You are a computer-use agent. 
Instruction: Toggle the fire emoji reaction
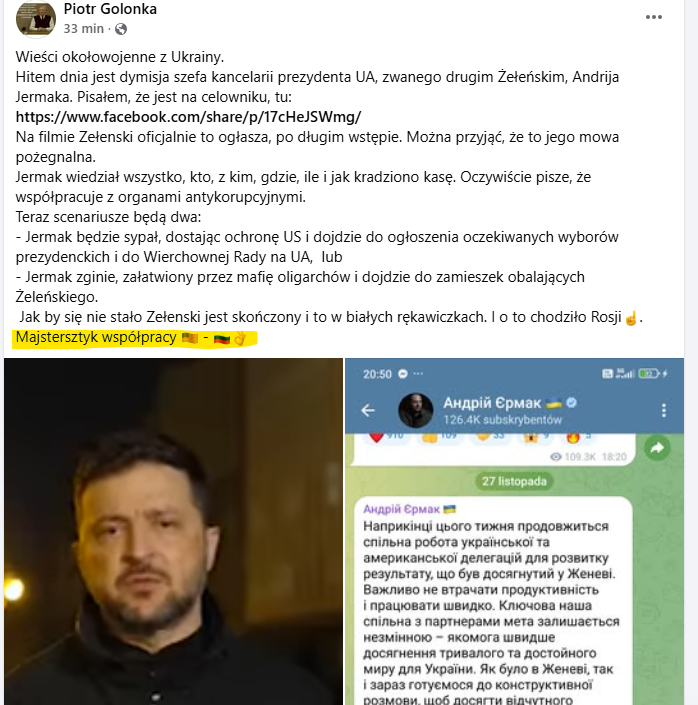(x=573, y=436)
